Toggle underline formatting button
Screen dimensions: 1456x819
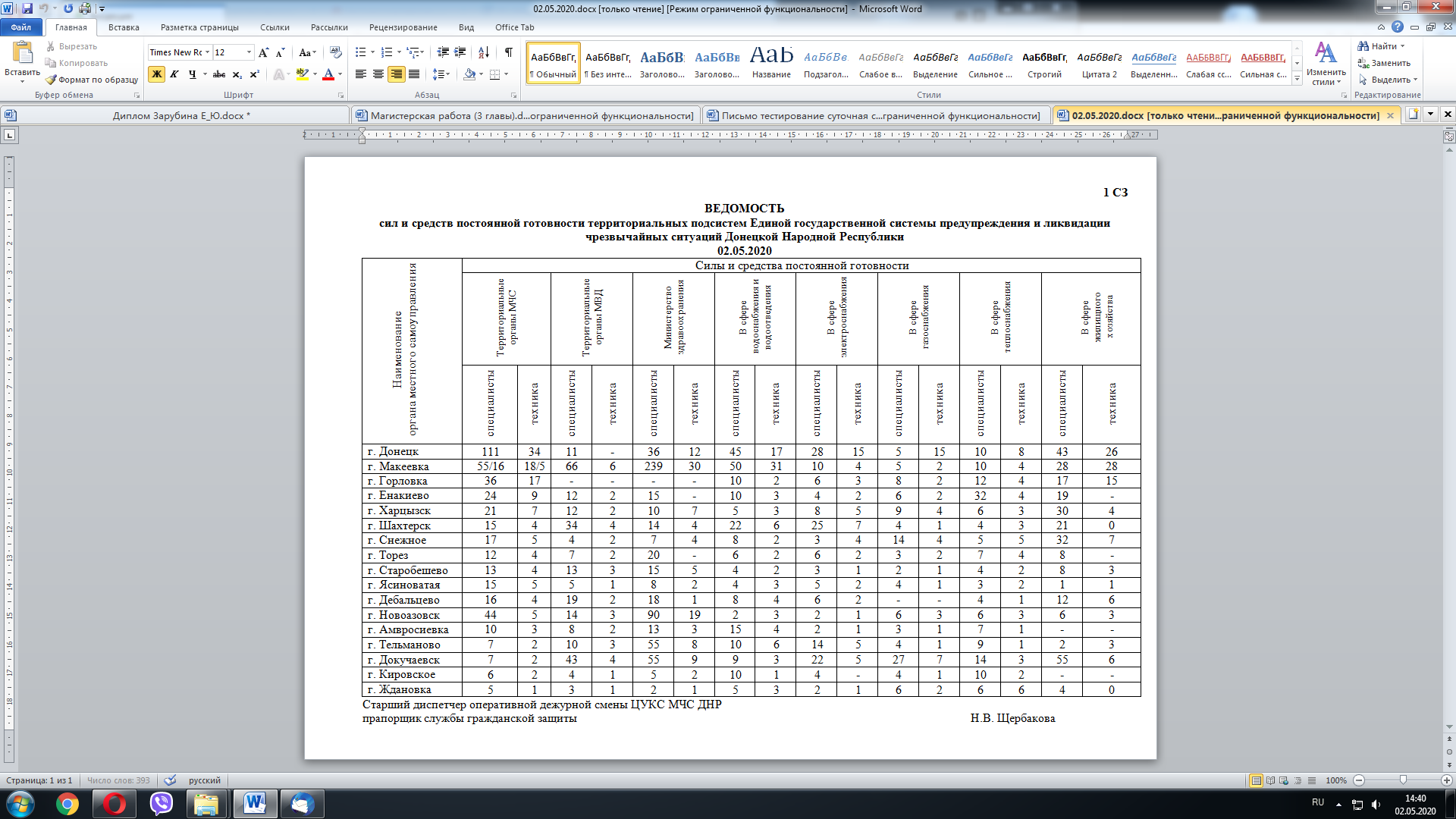tap(193, 74)
